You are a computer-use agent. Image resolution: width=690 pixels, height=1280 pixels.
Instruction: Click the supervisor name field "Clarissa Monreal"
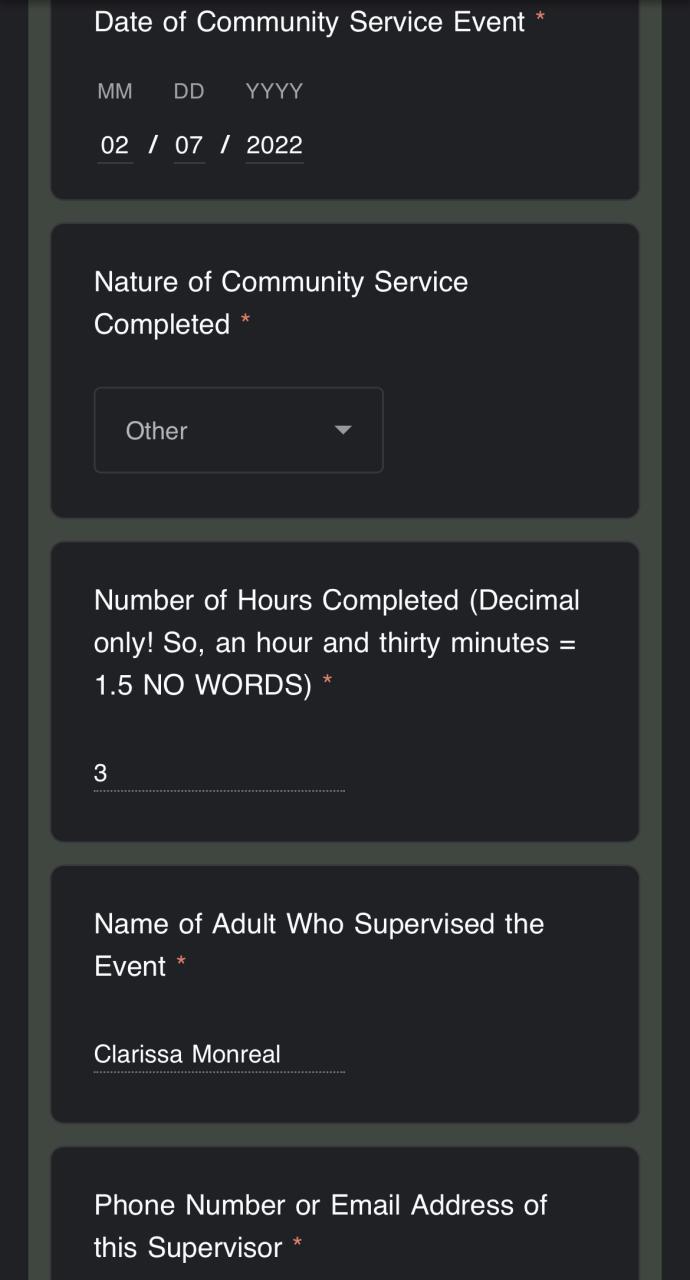[218, 1054]
